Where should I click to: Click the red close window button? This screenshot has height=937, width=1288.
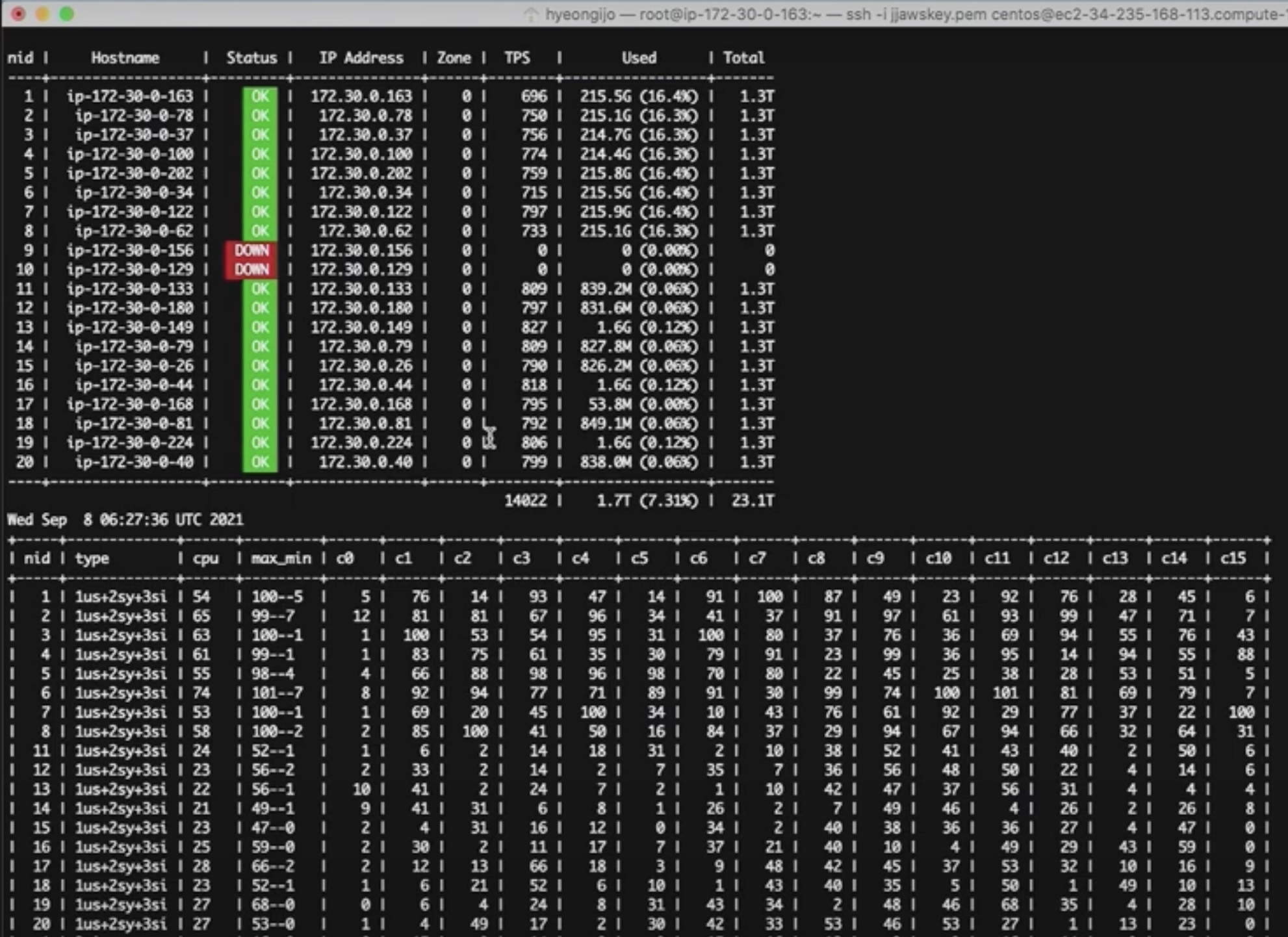[18, 14]
